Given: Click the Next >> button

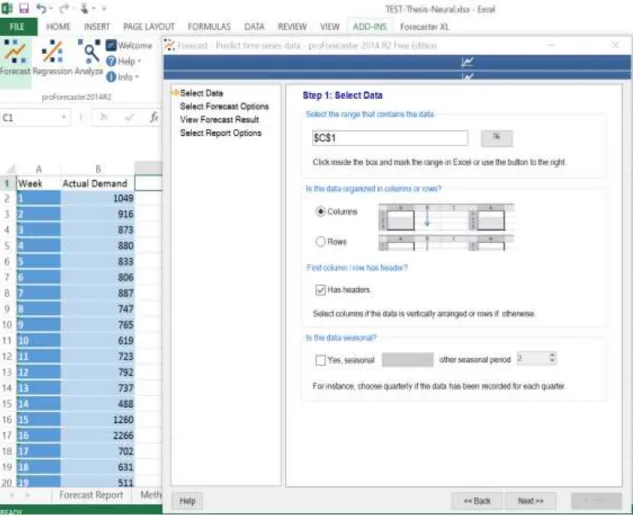Looking at the screenshot, I should (530, 501).
